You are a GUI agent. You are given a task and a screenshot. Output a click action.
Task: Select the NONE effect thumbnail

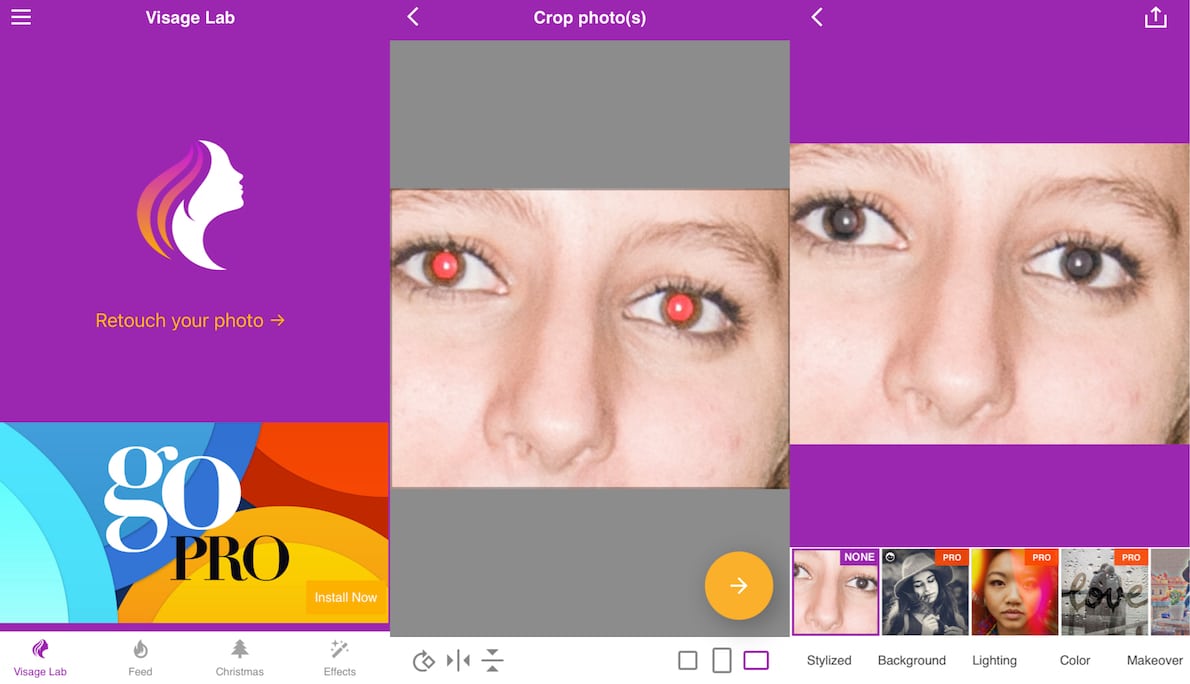835,592
